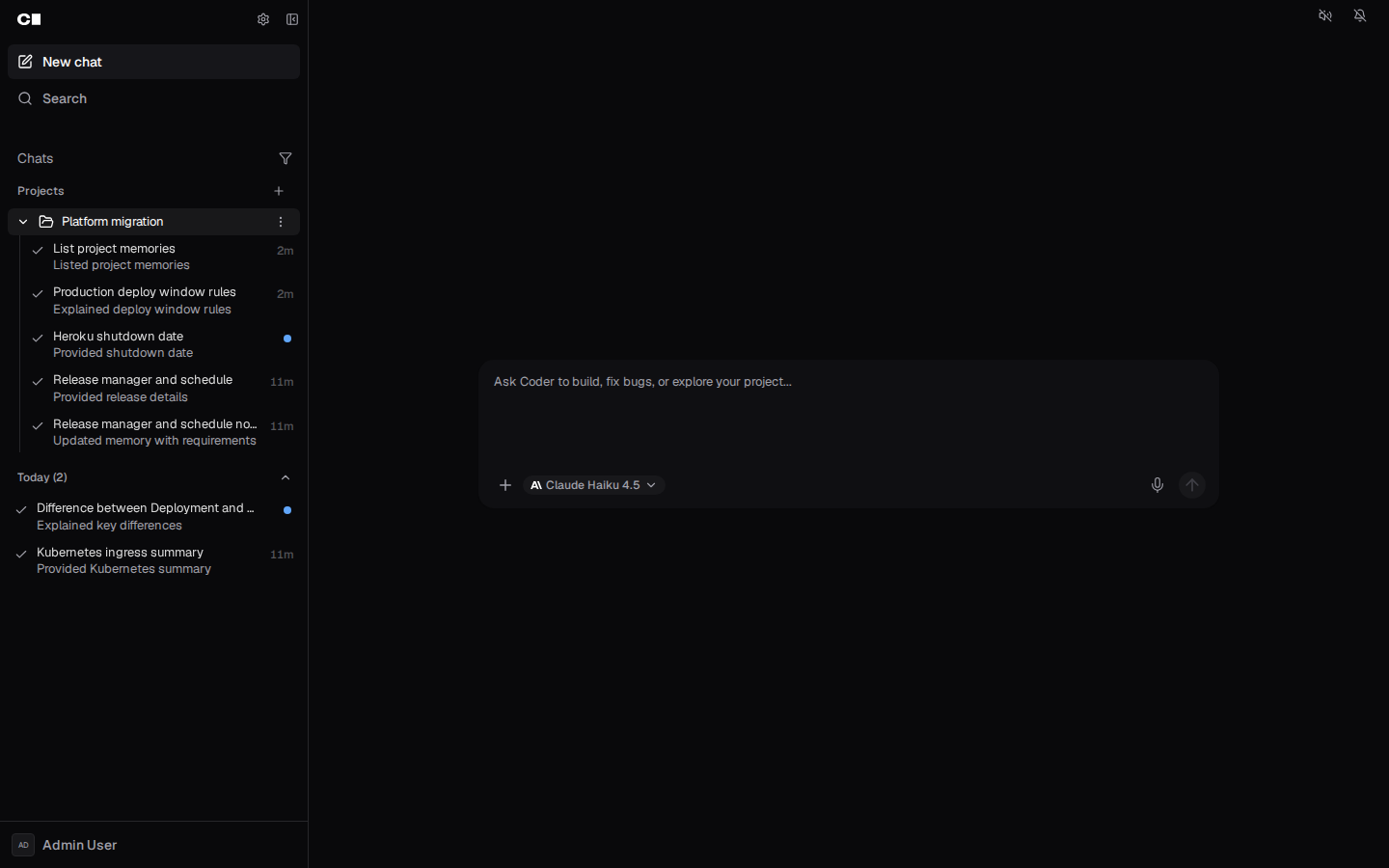
Task: Open the chats filter icon
Action: coord(286,158)
